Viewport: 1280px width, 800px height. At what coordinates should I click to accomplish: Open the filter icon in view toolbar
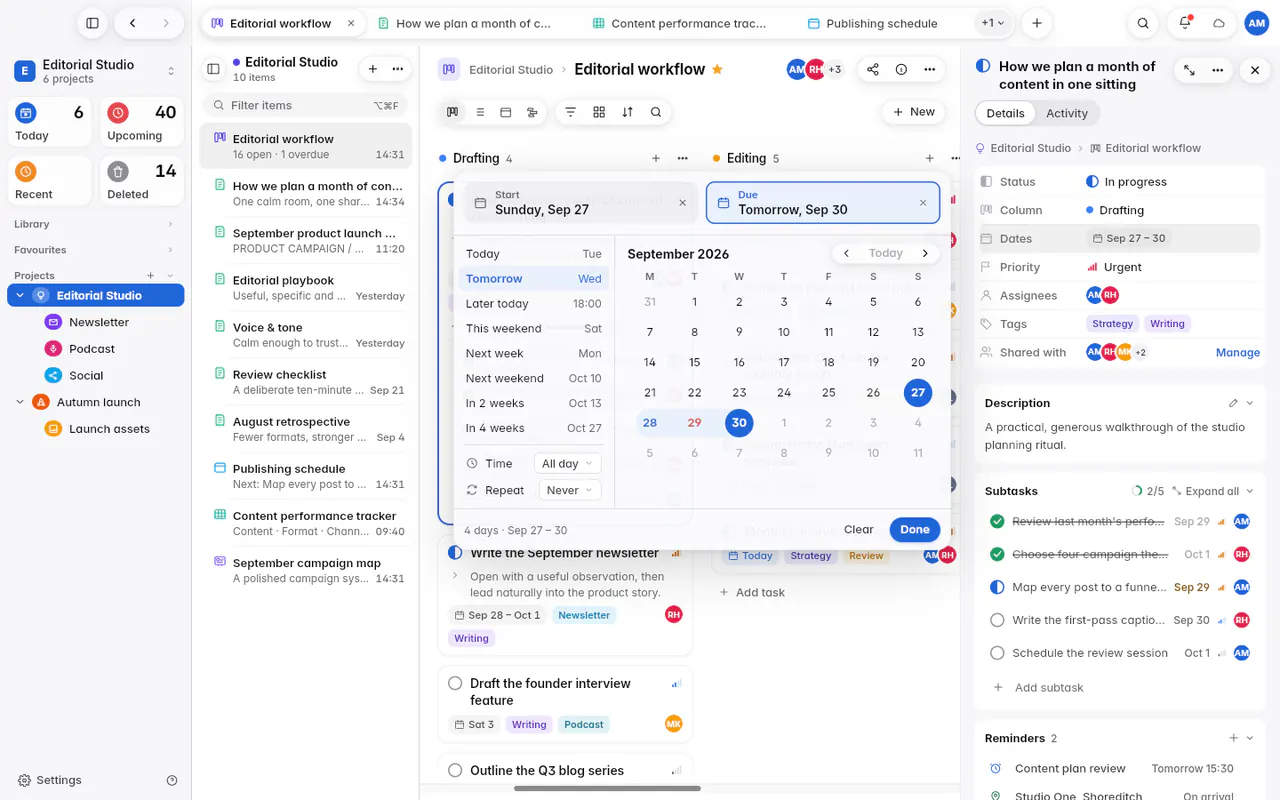click(x=571, y=112)
